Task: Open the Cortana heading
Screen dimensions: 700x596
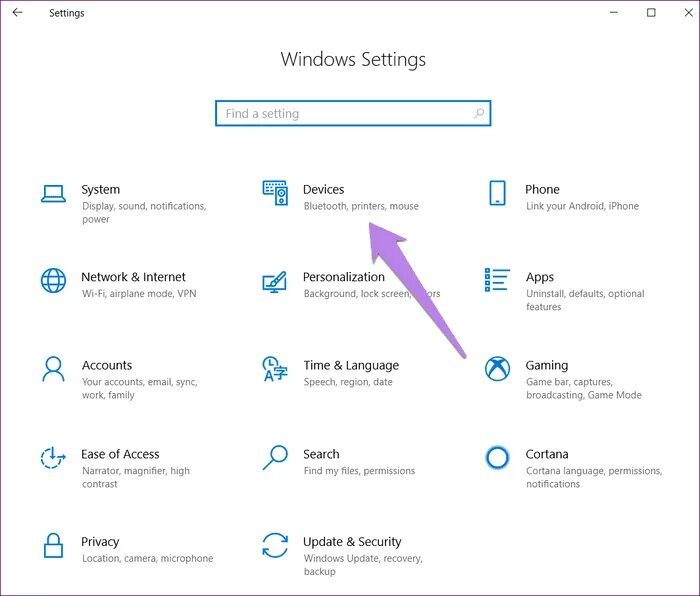Action: (547, 454)
